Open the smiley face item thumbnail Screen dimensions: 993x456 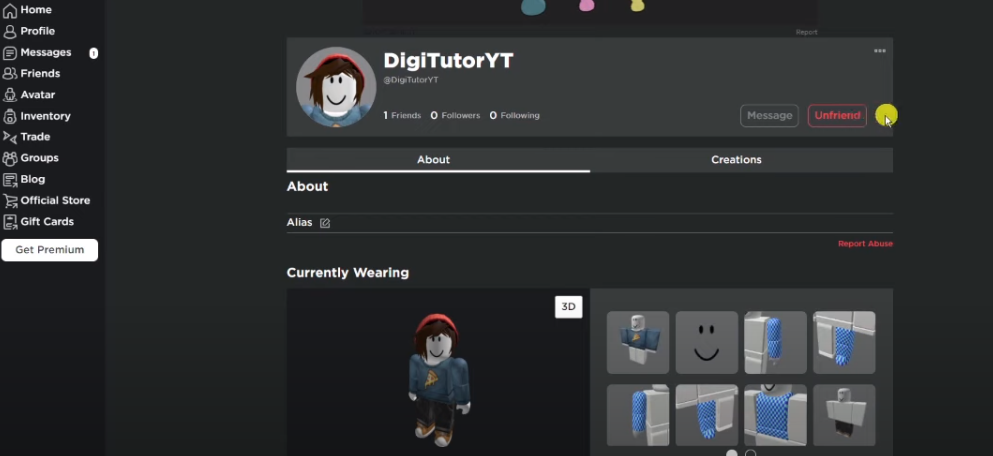pyautogui.click(x=707, y=343)
